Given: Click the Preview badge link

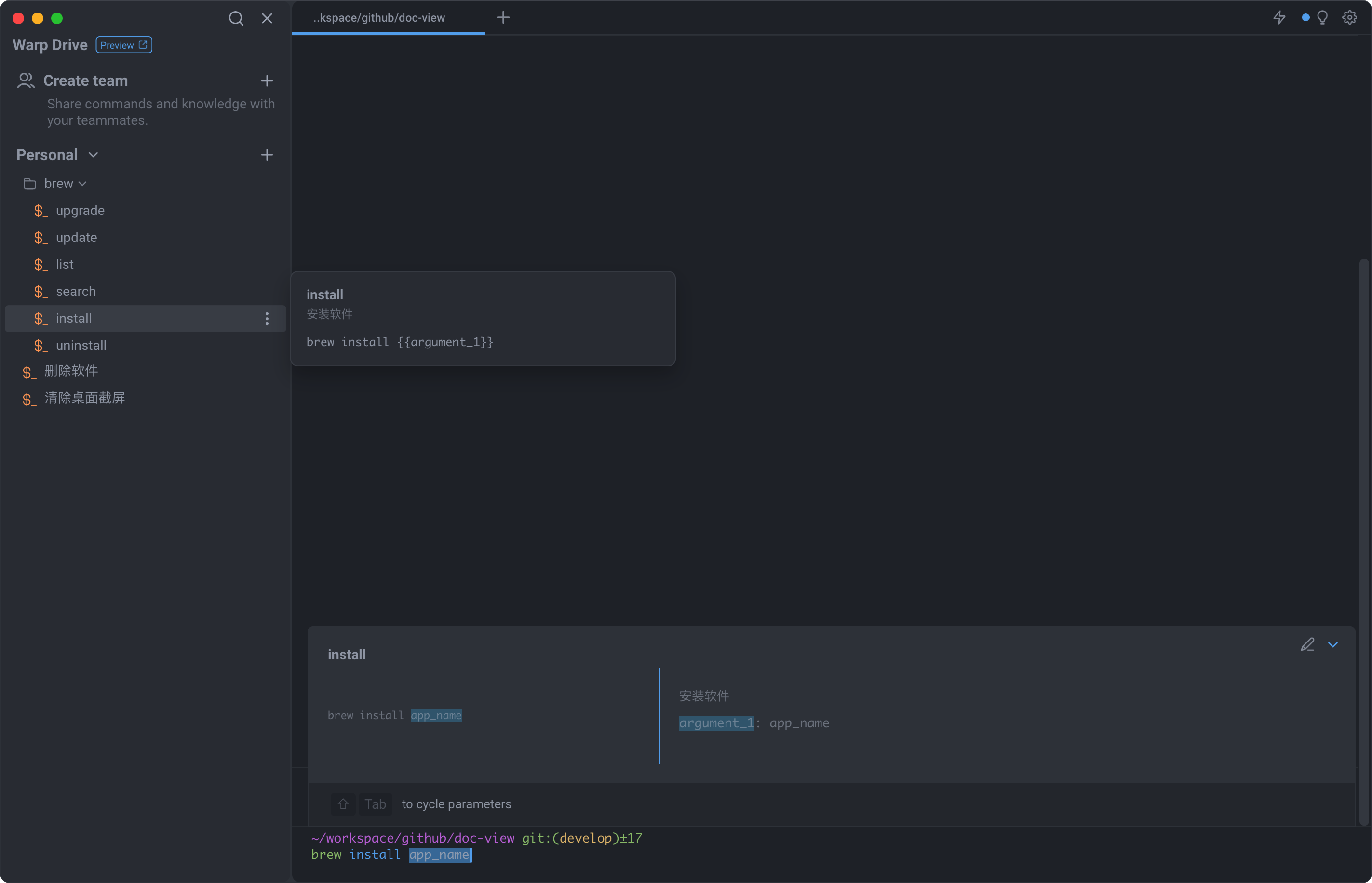Looking at the screenshot, I should 124,45.
